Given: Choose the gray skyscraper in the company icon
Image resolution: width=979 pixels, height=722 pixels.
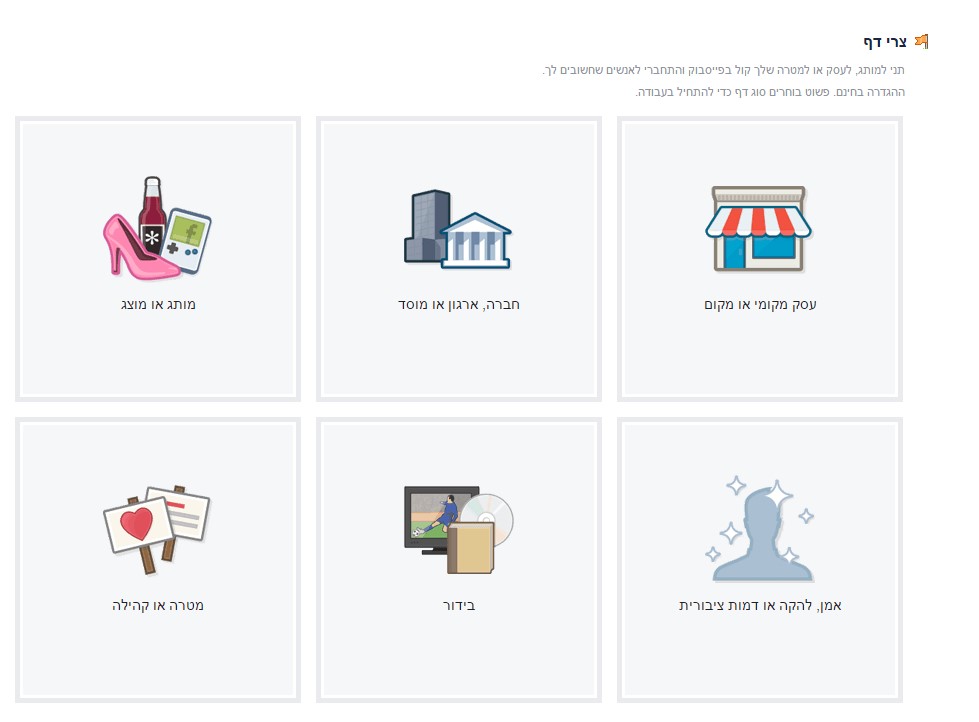Looking at the screenshot, I should 426,225.
